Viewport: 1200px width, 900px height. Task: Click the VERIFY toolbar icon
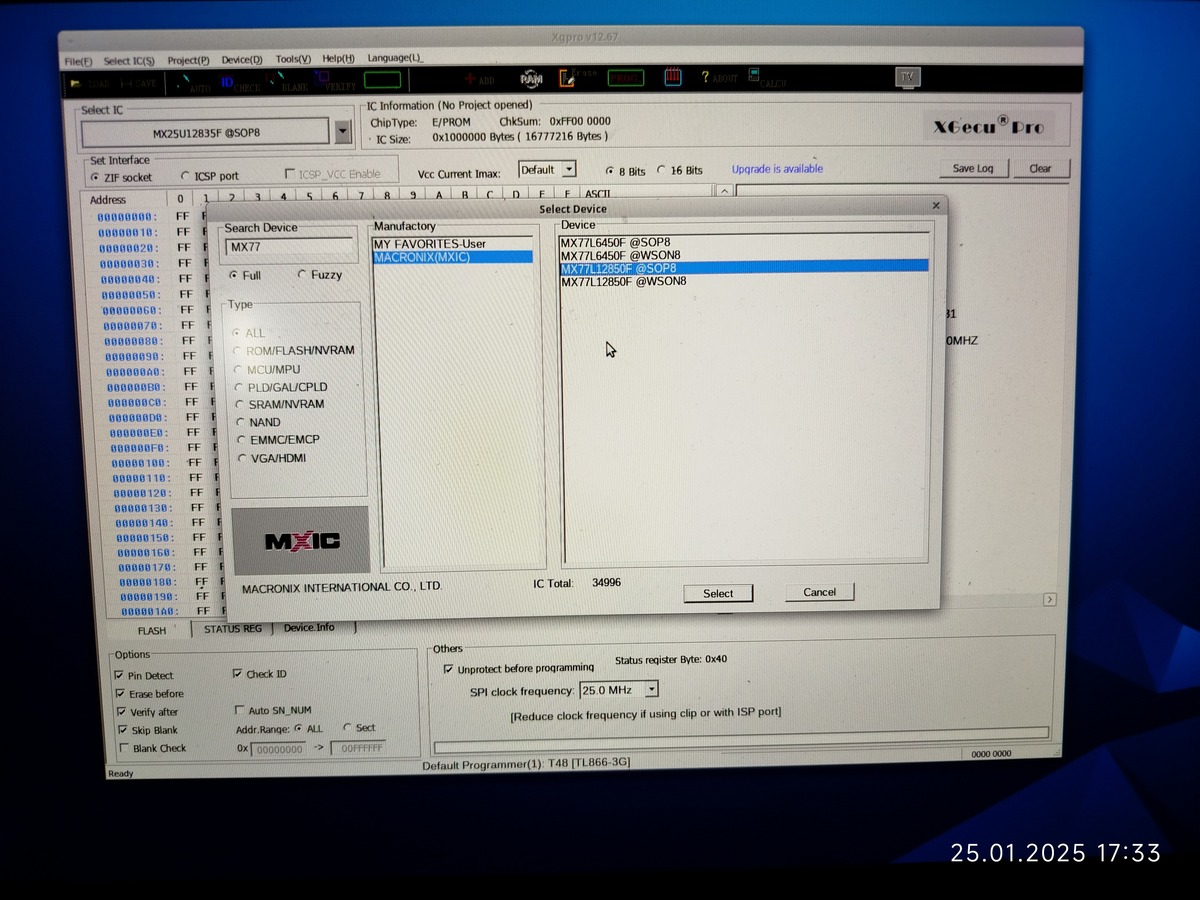(335, 82)
